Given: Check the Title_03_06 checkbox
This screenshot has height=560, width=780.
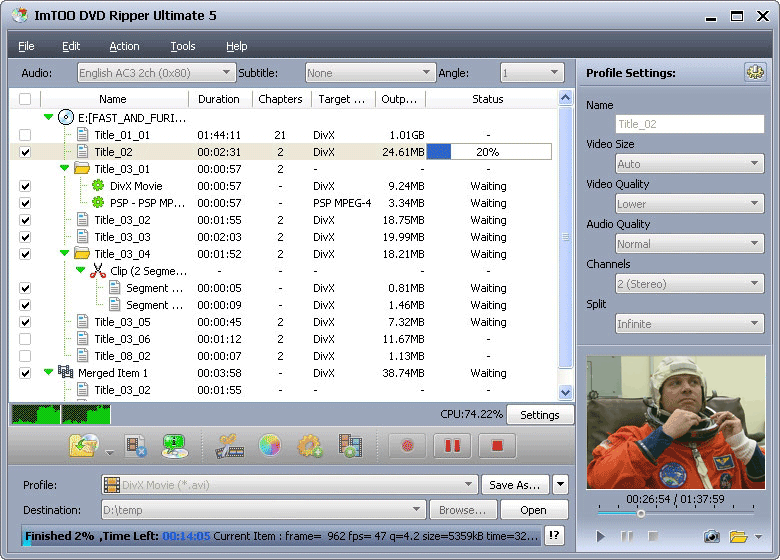Looking at the screenshot, I should tap(25, 339).
